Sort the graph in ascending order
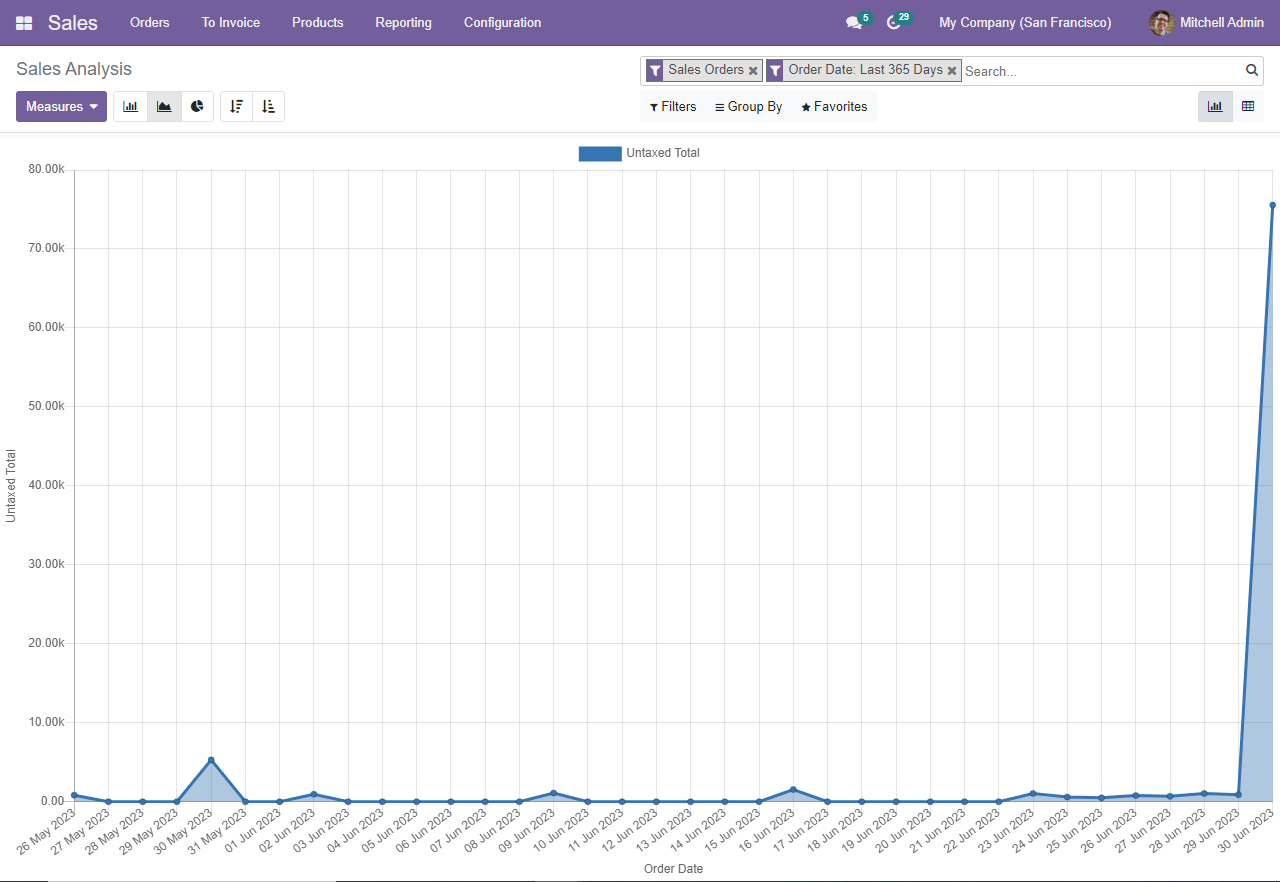 pos(268,107)
